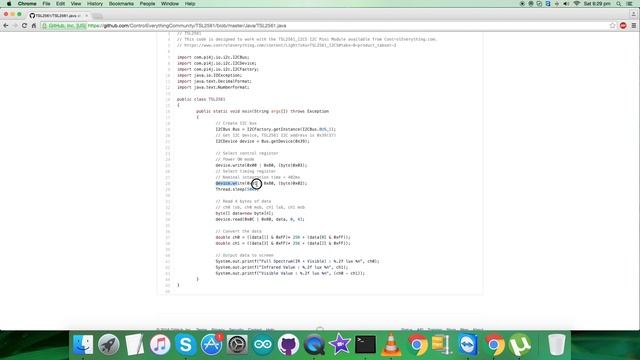
Task: Open Chrome hamburger menu
Action: point(634,26)
